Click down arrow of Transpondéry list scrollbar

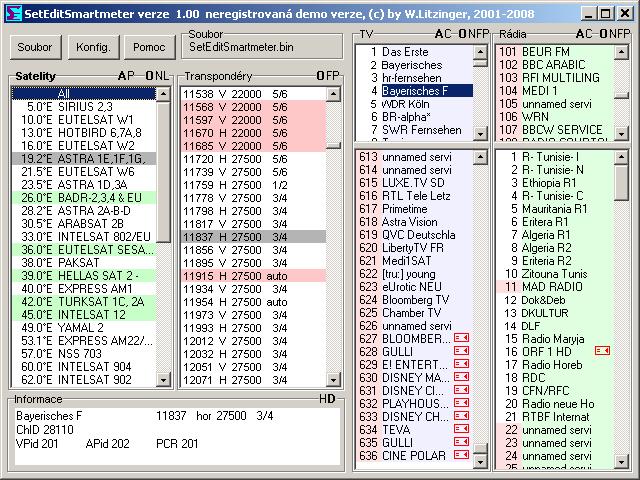(333, 380)
